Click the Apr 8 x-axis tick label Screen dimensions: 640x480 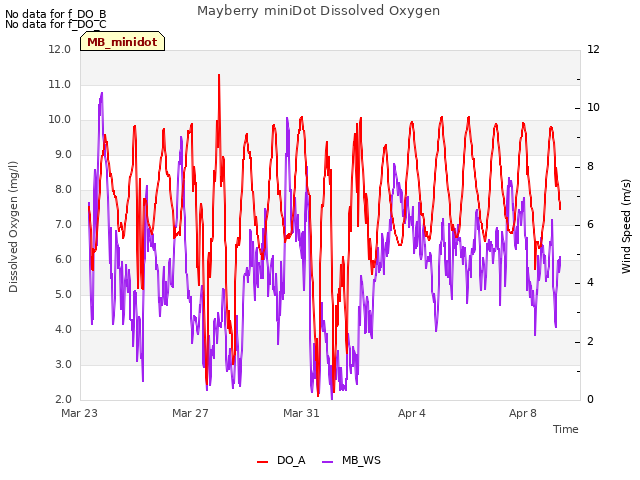tap(523, 413)
